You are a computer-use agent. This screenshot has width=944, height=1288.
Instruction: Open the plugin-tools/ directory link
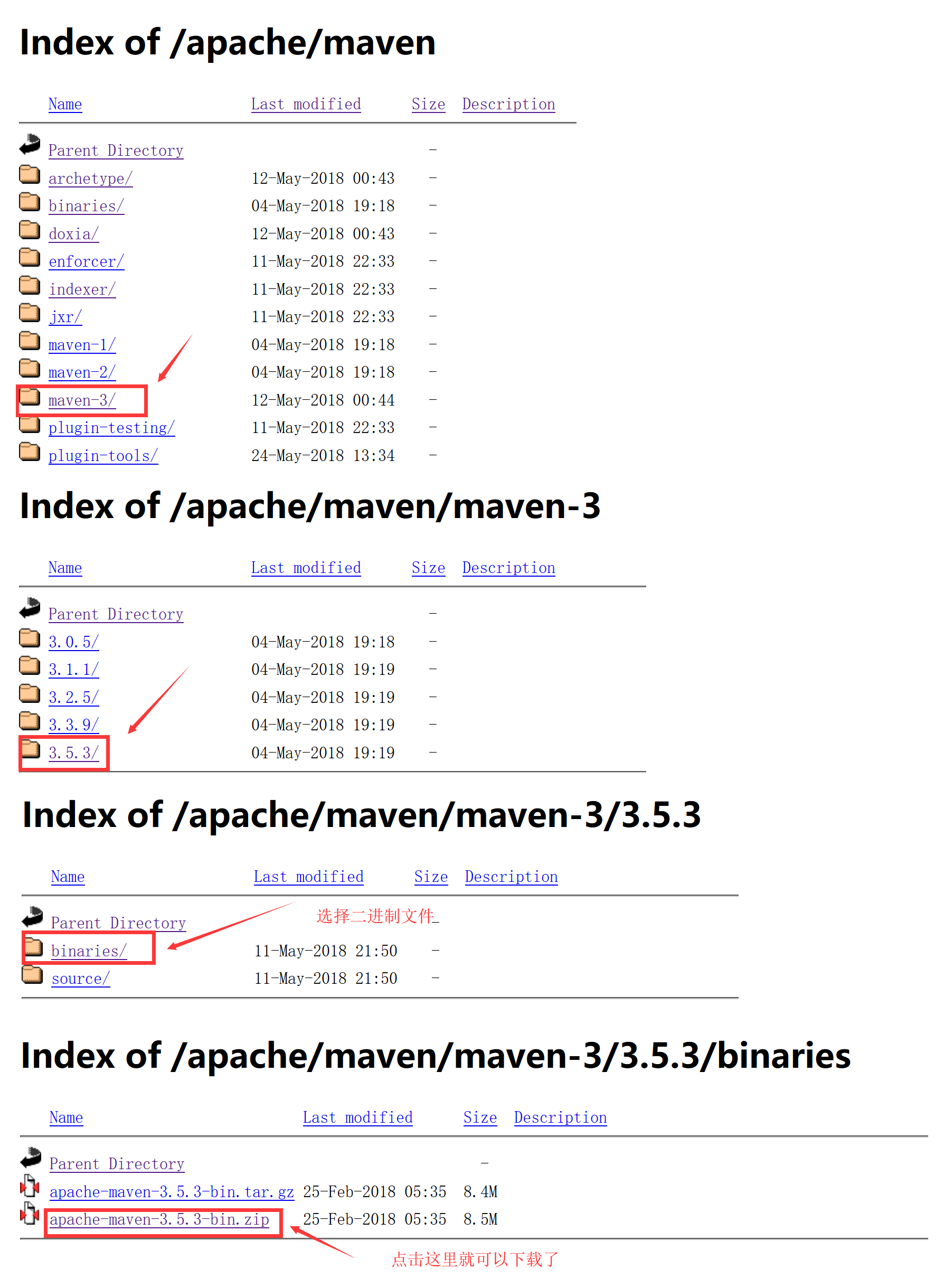(x=103, y=456)
